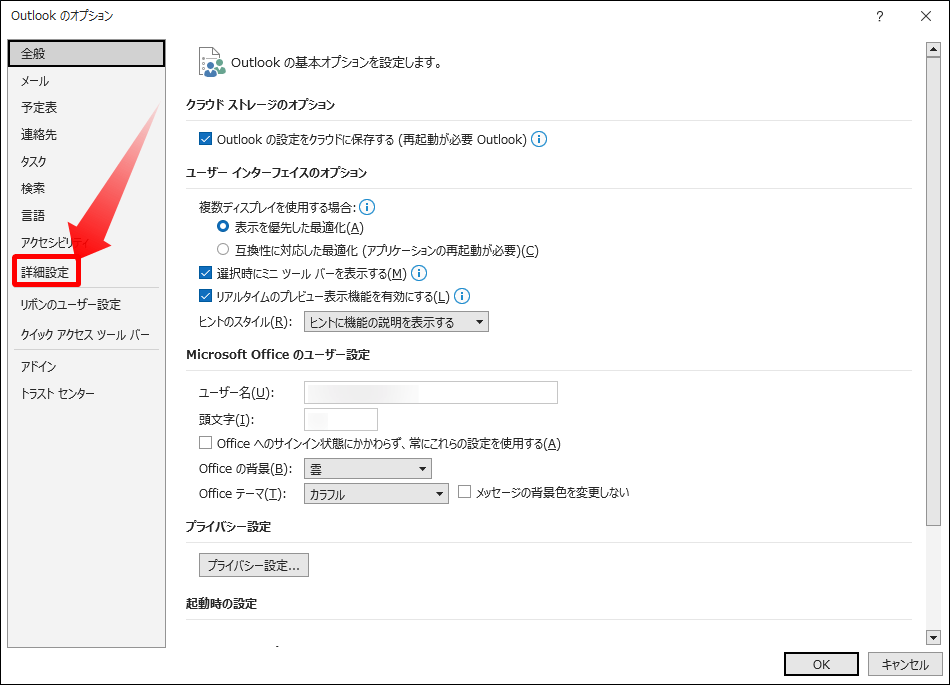950x685 pixels.
Task: Click info icon beside ミニ ツール バー option
Action: pyautogui.click(x=419, y=273)
